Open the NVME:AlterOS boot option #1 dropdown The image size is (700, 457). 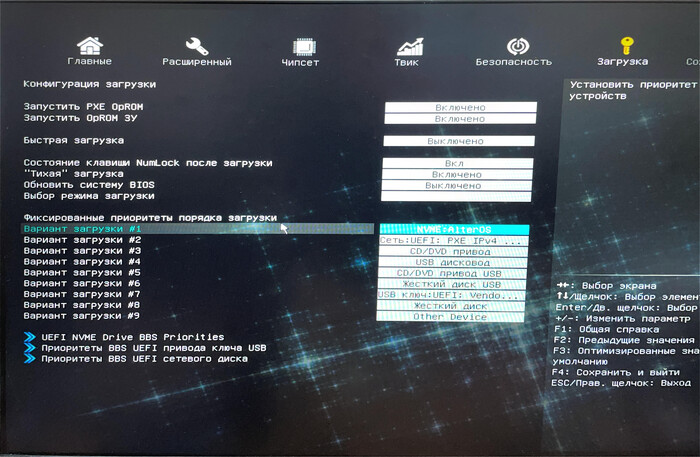(x=454, y=229)
